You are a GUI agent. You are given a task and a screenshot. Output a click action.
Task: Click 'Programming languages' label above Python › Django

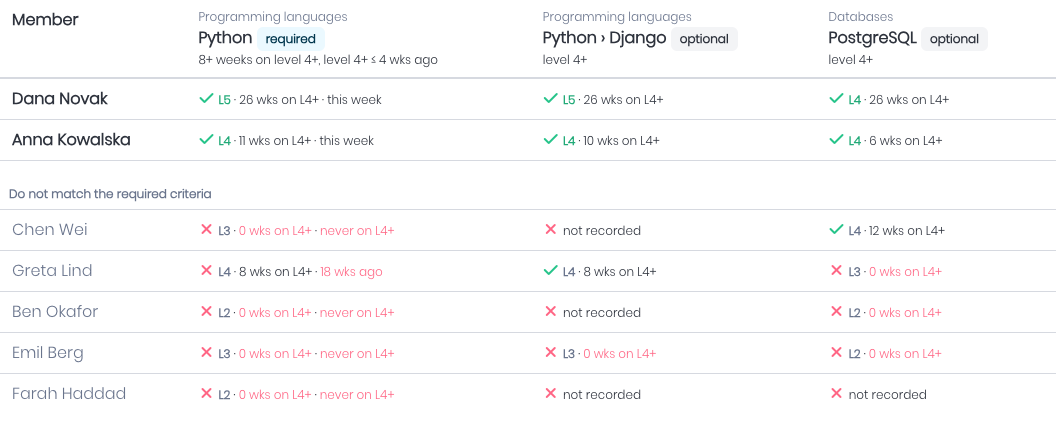click(617, 16)
